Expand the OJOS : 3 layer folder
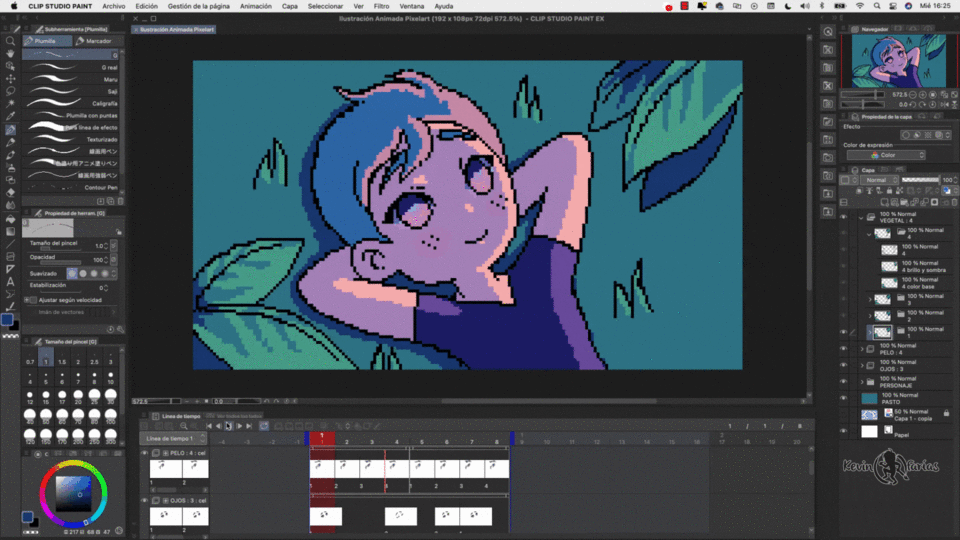 [862, 366]
